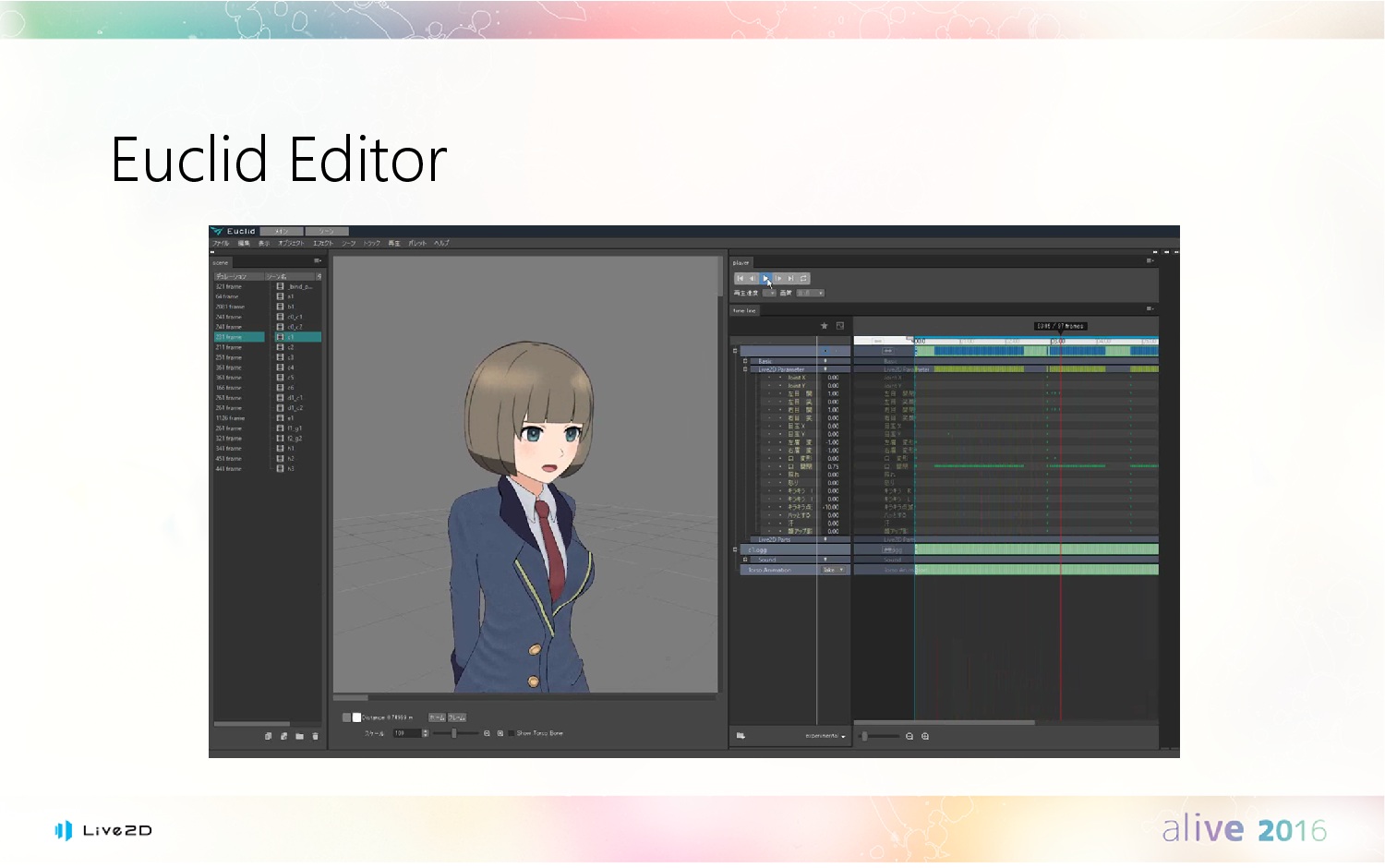Viewport: 1385px width, 868px height.
Task: Enable the Show Torso Bone checkbox
Action: (x=512, y=733)
